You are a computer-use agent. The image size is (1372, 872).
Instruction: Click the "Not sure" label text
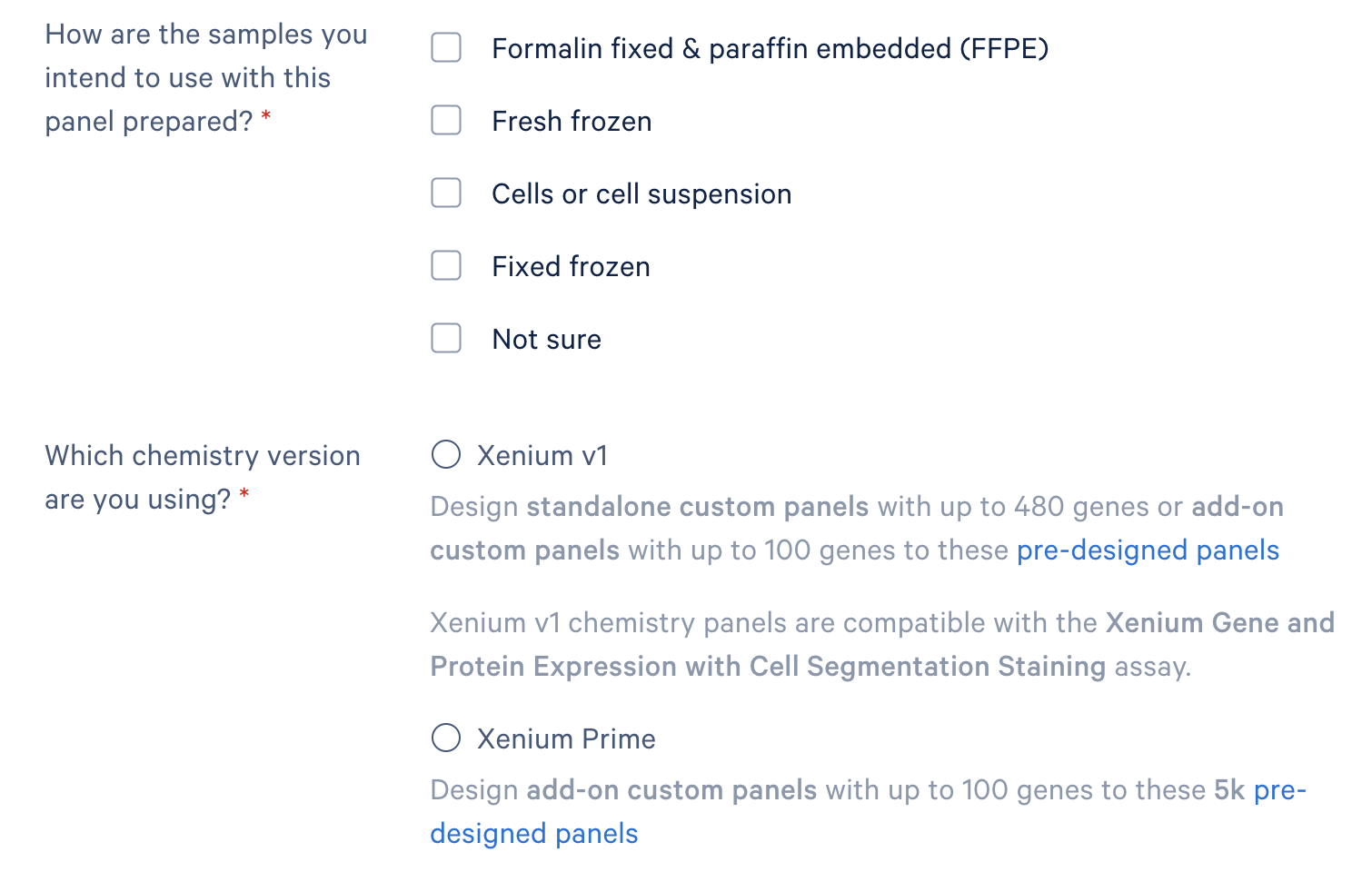[546, 339]
